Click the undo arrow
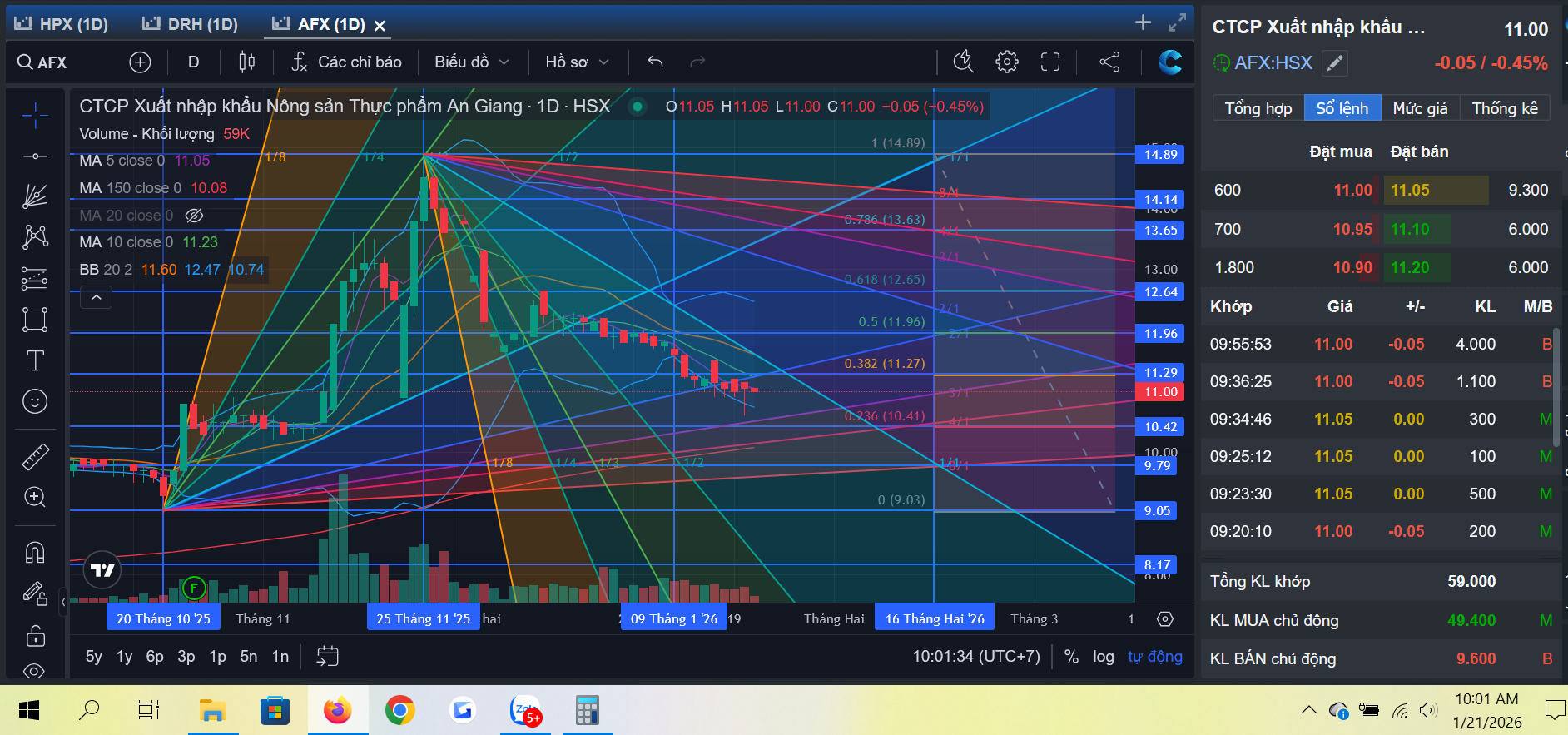 pos(656,62)
